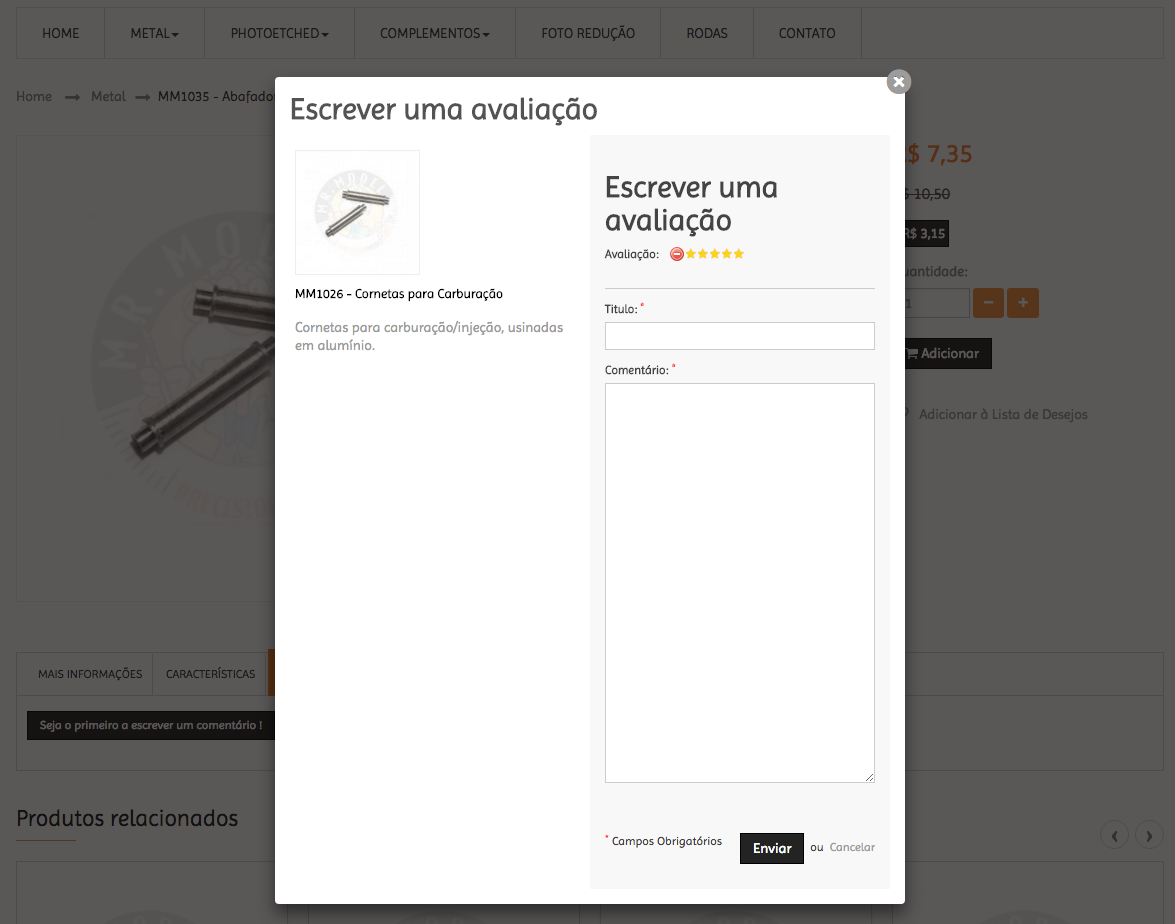Select the first rating star
The height and width of the screenshot is (924, 1175).
click(691, 254)
